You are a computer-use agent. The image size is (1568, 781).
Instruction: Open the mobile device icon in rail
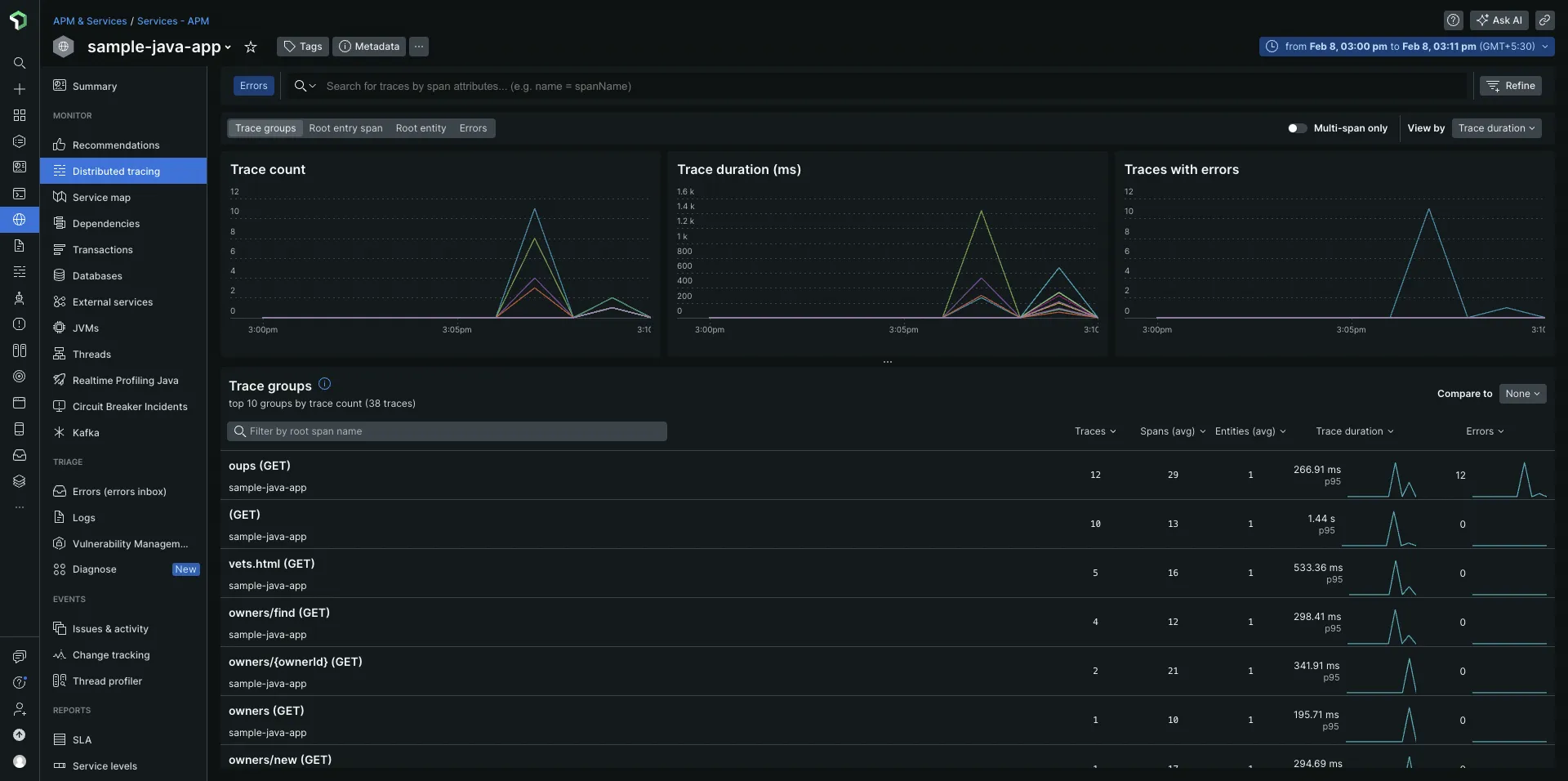tap(20, 429)
